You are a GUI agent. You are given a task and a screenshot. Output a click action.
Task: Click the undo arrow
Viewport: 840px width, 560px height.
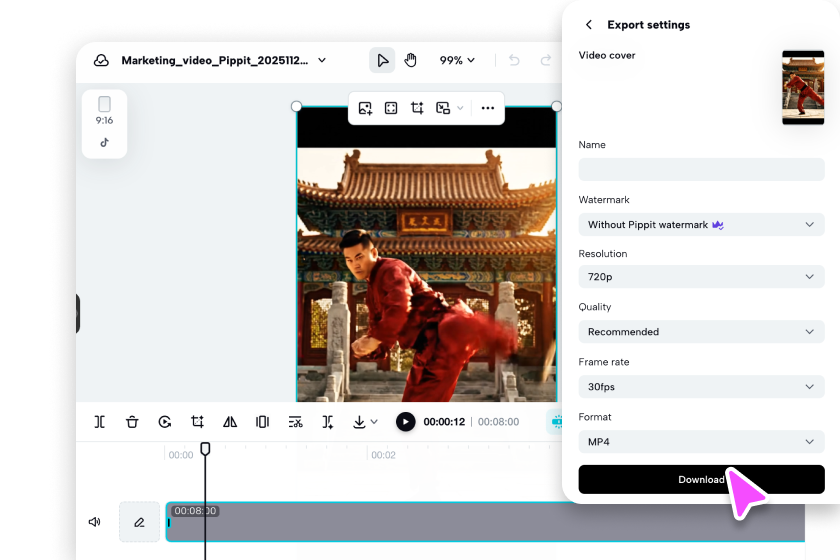coord(514,60)
